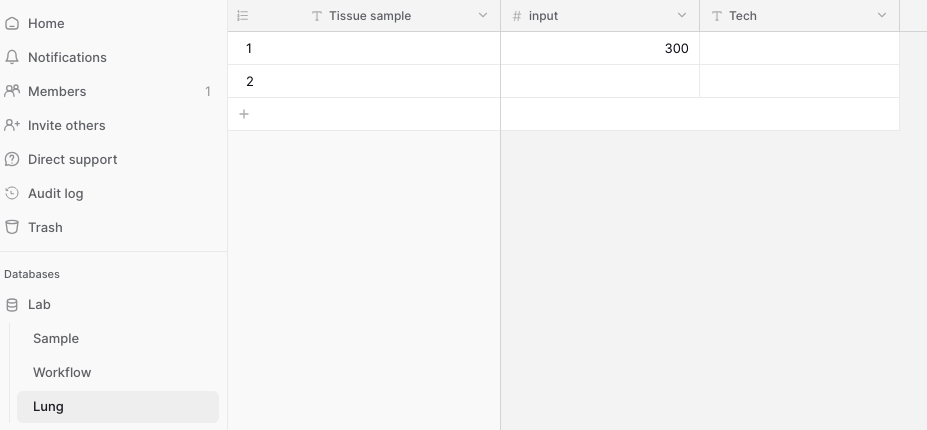The height and width of the screenshot is (430, 927).
Task: Click the Notifications bell icon
Action: [x=12, y=57]
